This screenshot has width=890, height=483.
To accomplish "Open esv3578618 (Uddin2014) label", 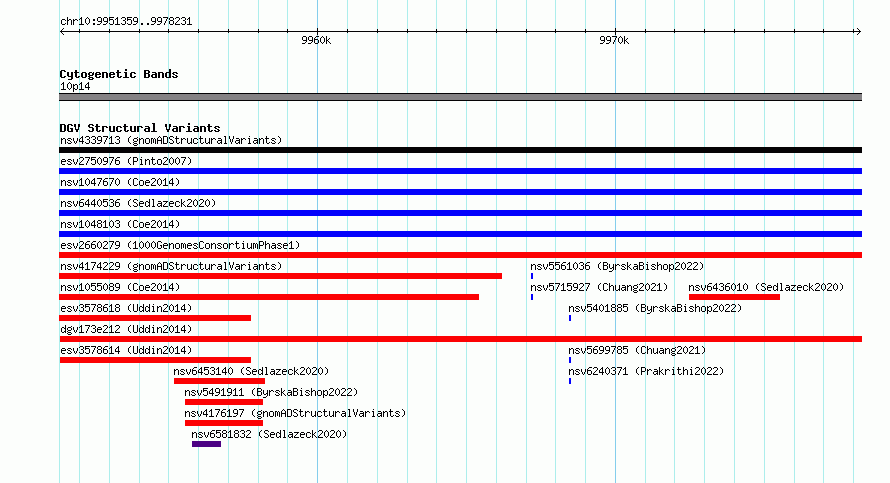I will (x=126, y=308).
